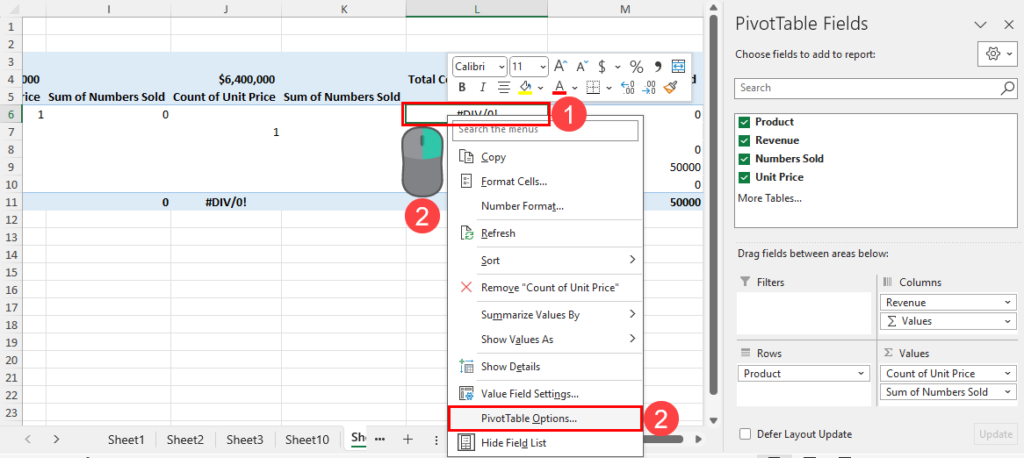Screen dimensions: 1024x458
Task: Open the Product field dropdown in Rows
Action: [x=861, y=374]
